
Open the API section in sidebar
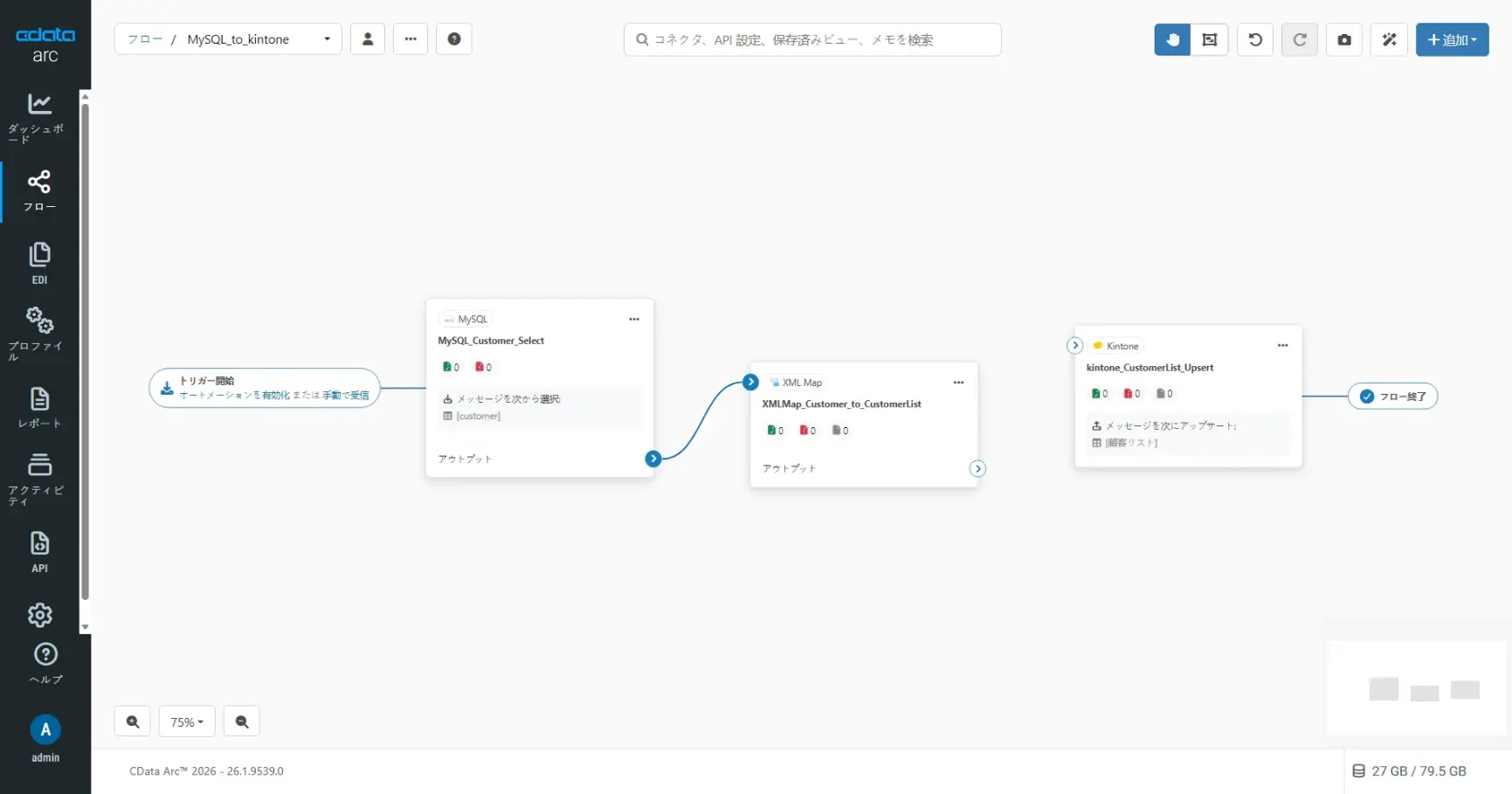39,551
